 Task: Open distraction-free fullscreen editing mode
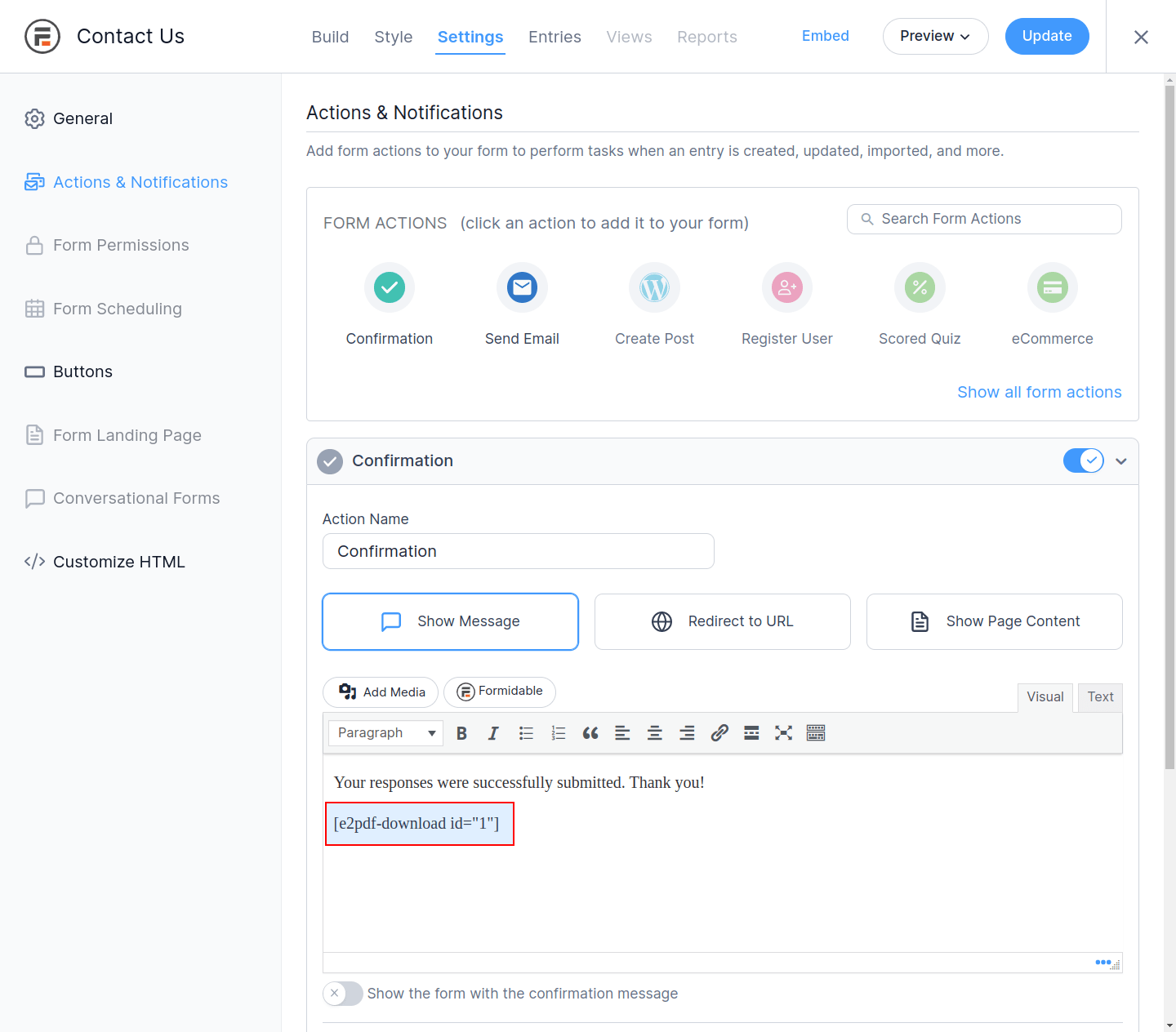[x=783, y=732]
